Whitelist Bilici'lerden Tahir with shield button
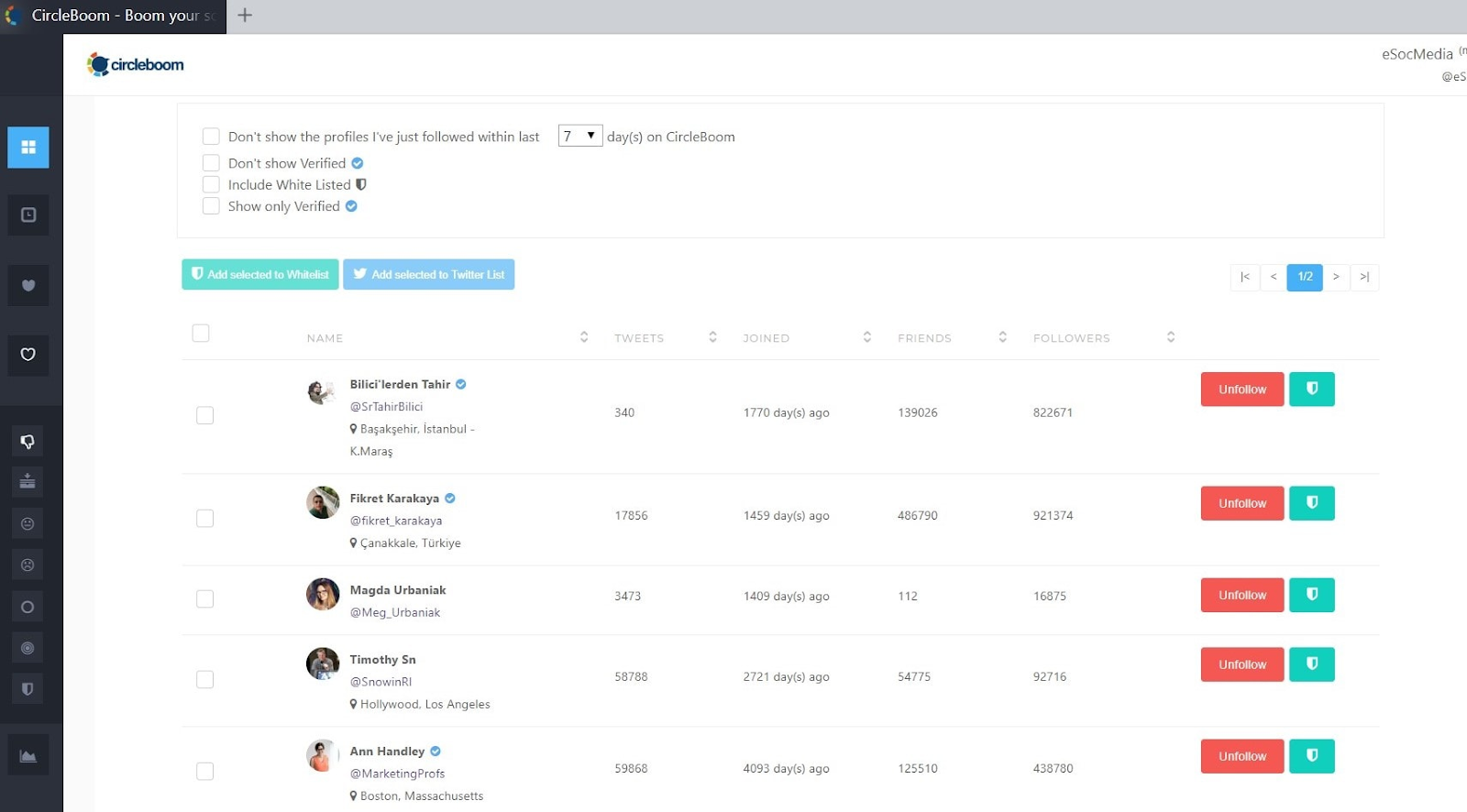Image resolution: width=1467 pixels, height=812 pixels. pos(1312,389)
